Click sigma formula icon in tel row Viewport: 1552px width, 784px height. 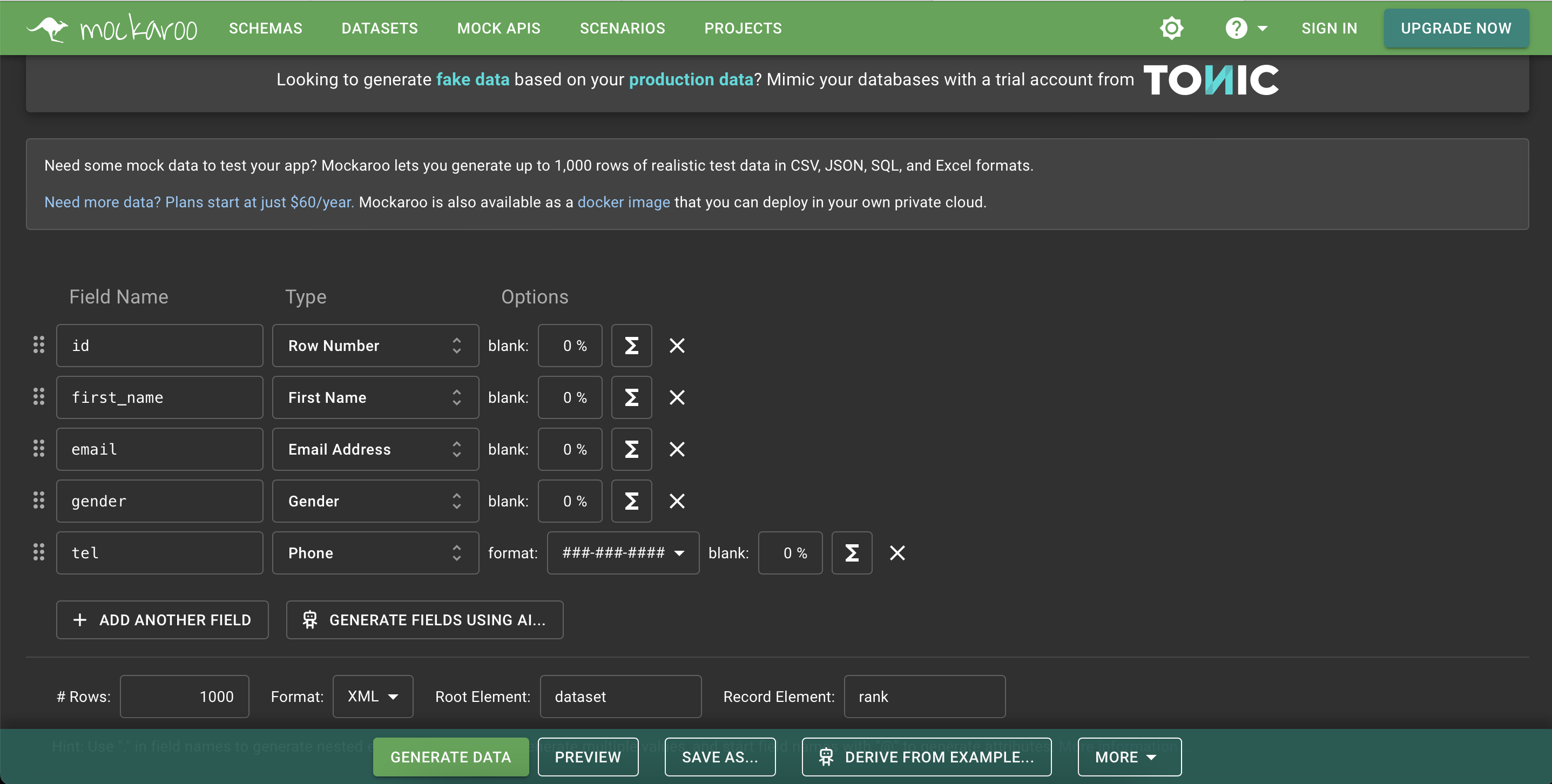(x=851, y=552)
